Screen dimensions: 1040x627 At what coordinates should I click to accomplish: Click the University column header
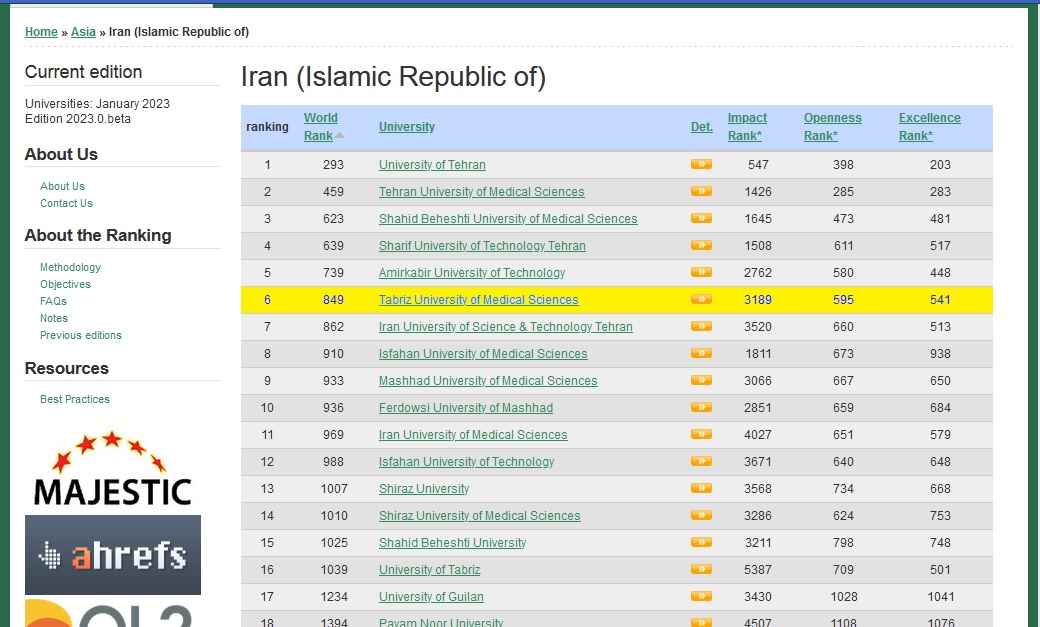pyautogui.click(x=406, y=127)
